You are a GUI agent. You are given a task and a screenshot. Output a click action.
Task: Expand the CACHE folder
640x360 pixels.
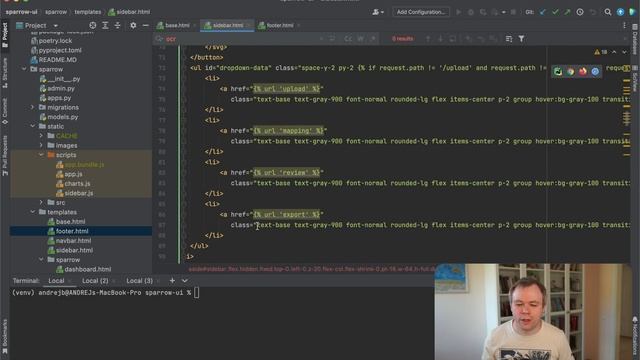[41, 136]
